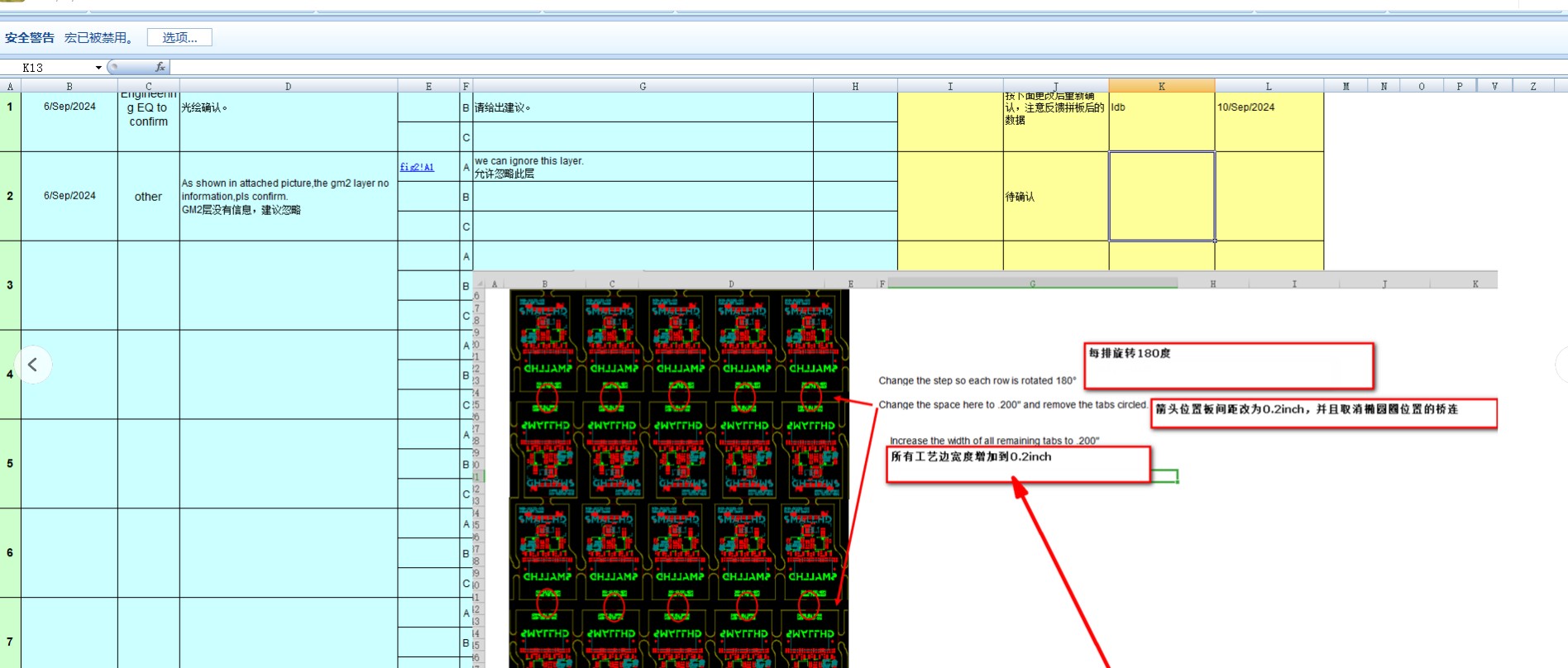Select the 'we can ignore this layer.' cell
This screenshot has width=1568, height=668.
click(643, 167)
